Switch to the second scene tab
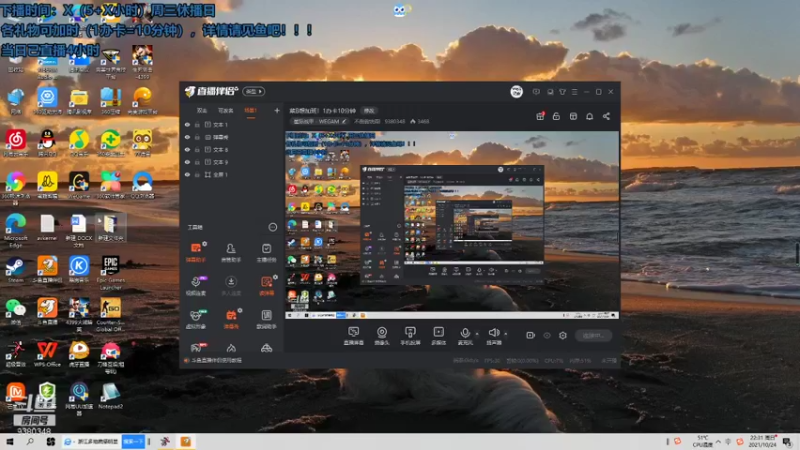This screenshot has width=800, height=450. 226,111
